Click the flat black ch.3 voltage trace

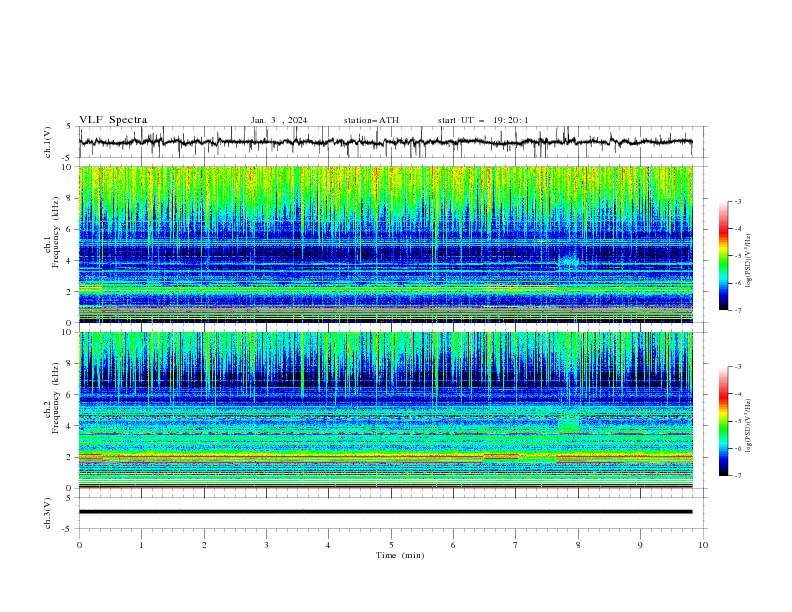(385, 512)
